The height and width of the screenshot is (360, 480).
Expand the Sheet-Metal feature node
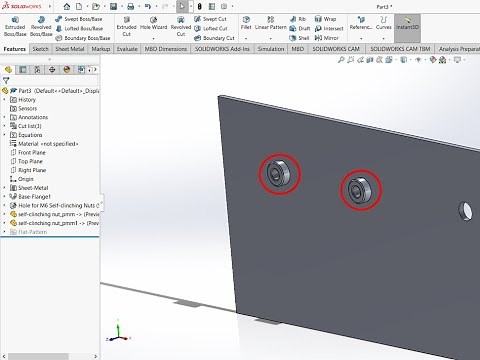4,188
